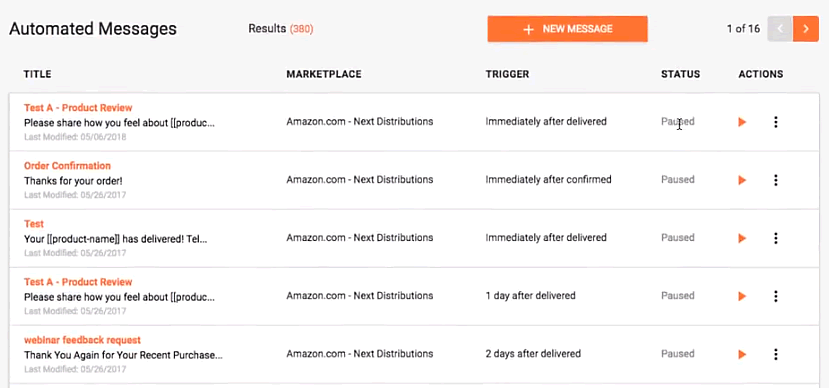This screenshot has width=829, height=388.
Task: Open the Test message title link
Action: pos(34,224)
